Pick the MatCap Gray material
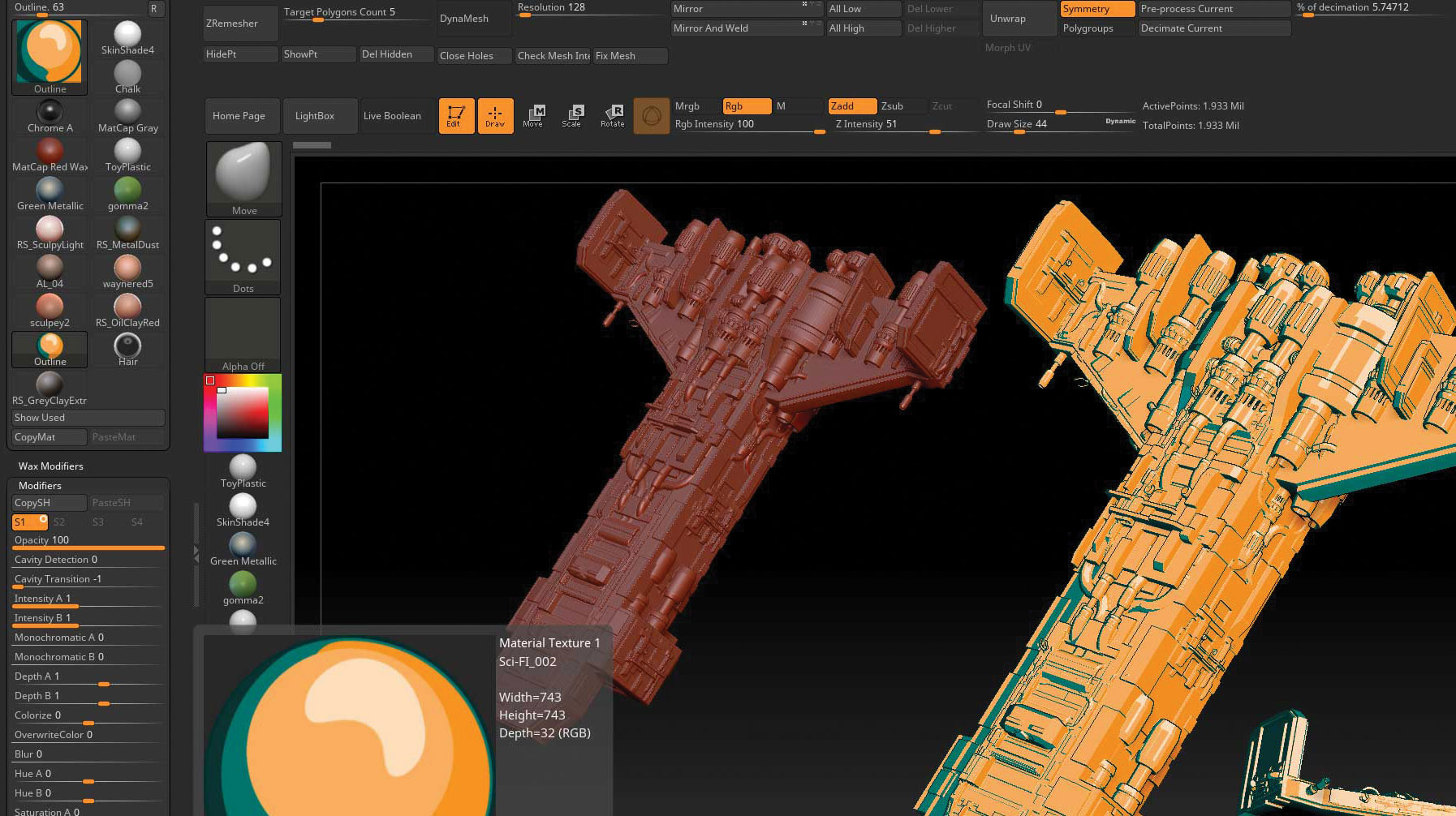The image size is (1456, 816). [x=127, y=116]
